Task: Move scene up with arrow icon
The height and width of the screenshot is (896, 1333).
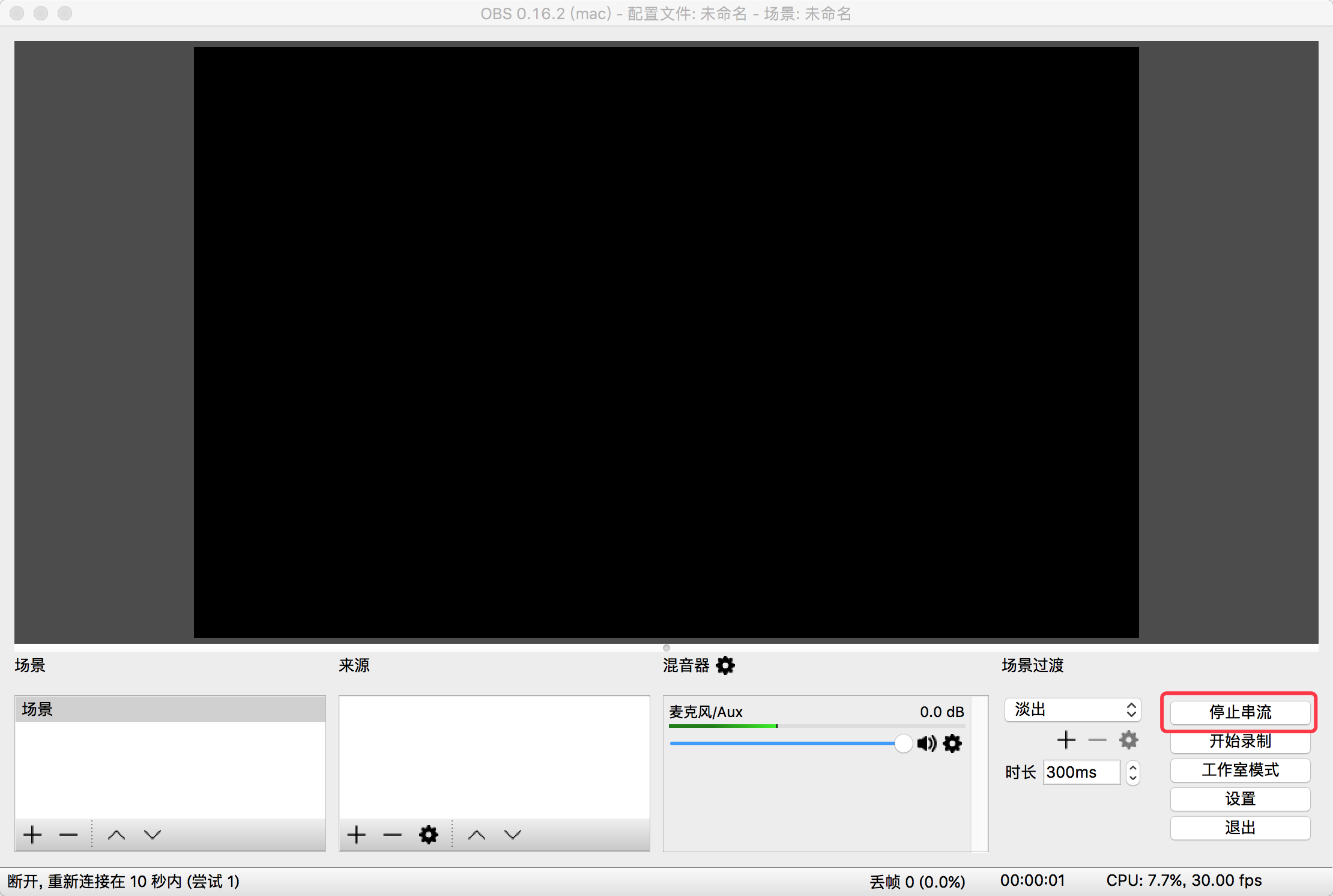Action: [x=116, y=834]
